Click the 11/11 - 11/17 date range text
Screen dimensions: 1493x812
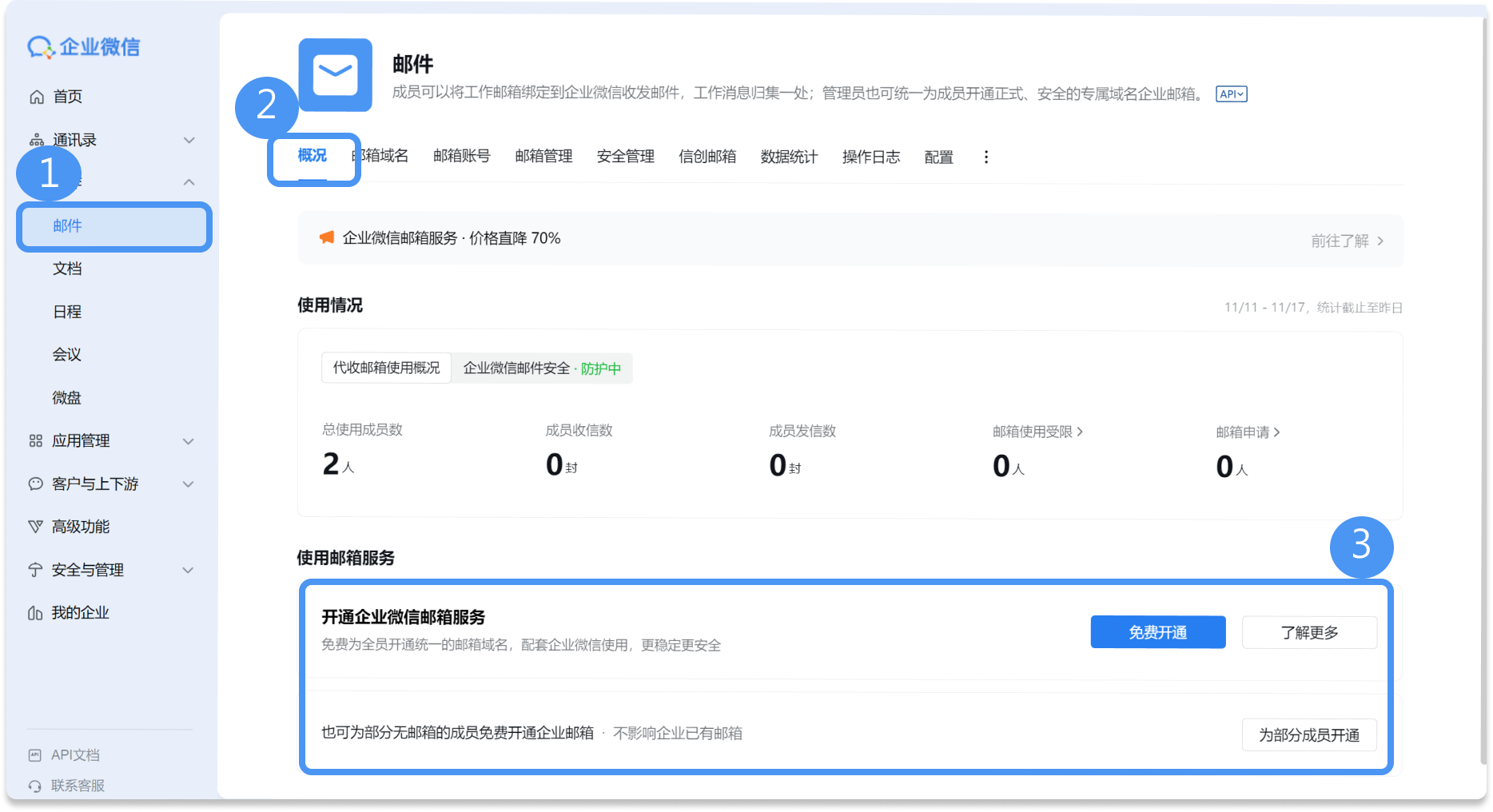tap(1264, 308)
